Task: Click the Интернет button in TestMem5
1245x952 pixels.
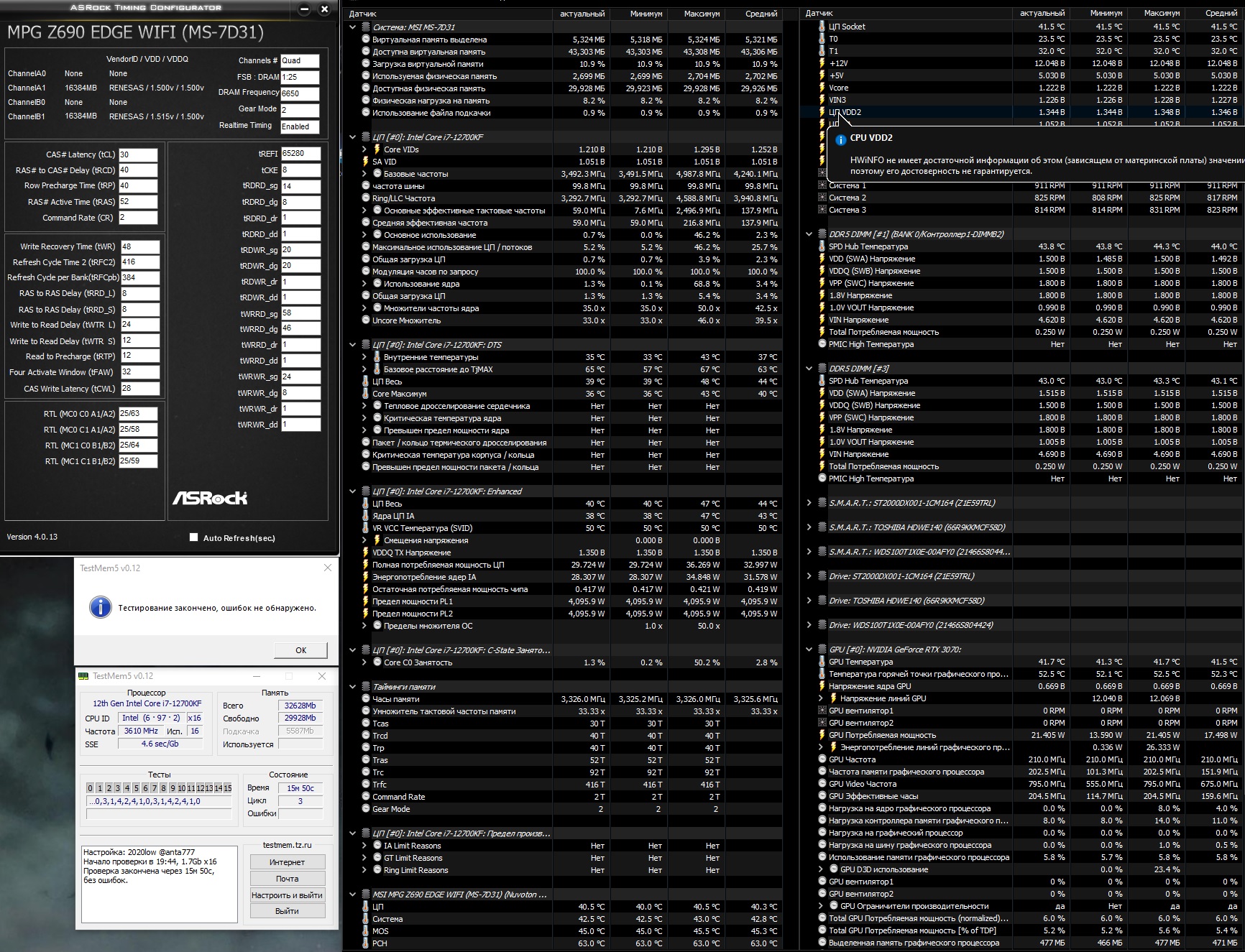Action: [x=288, y=862]
